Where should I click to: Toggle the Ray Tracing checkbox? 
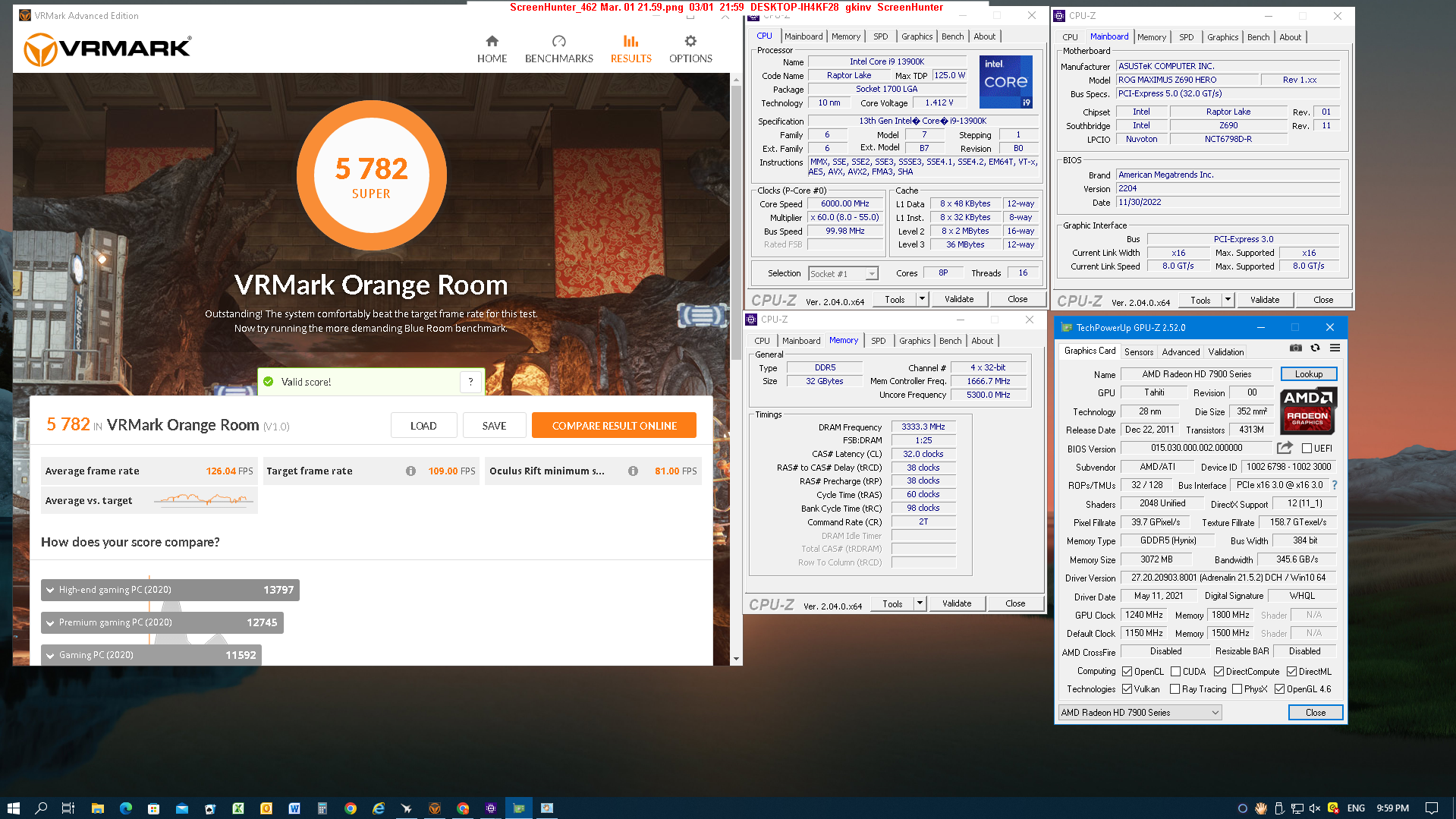point(1175,689)
